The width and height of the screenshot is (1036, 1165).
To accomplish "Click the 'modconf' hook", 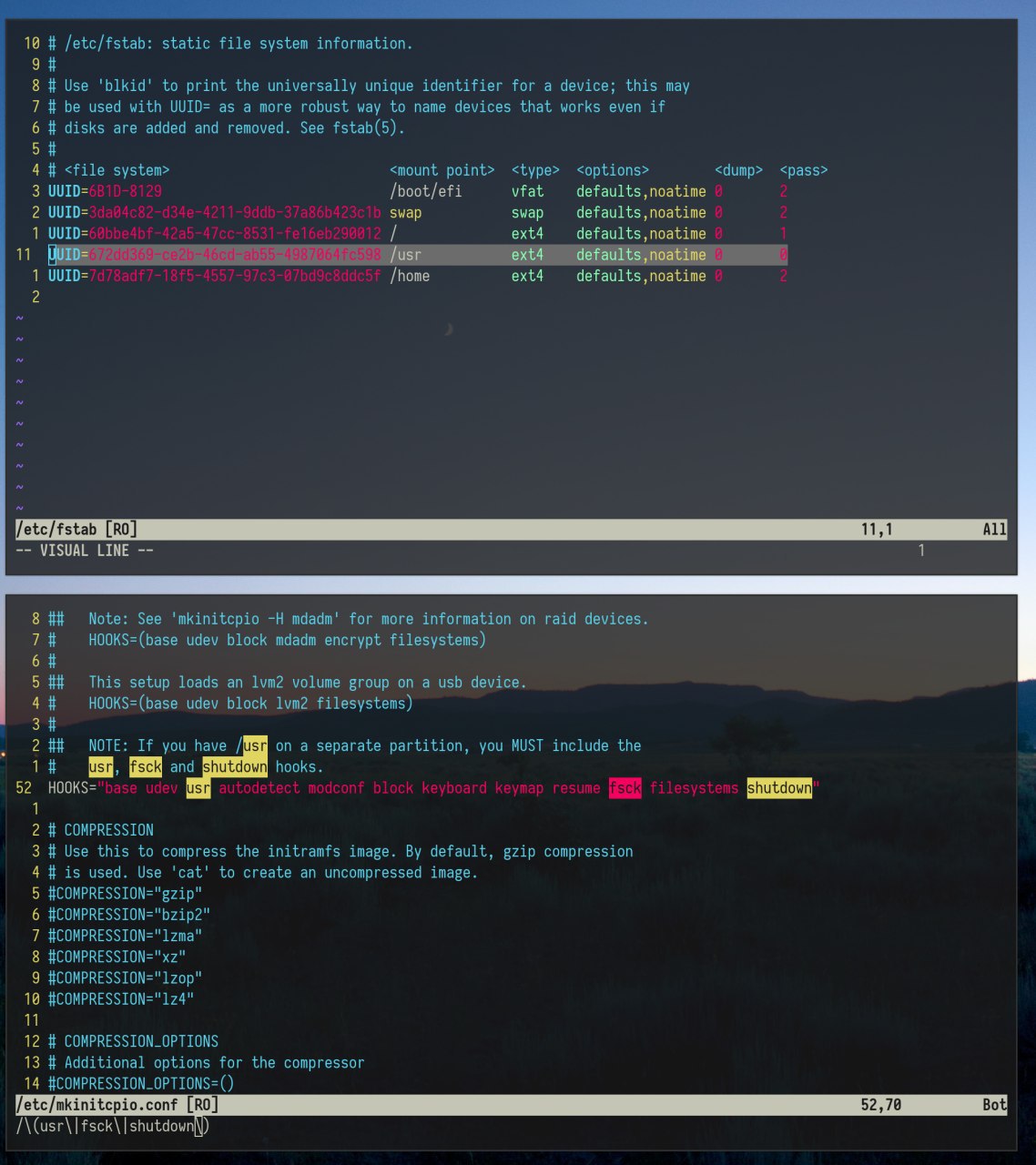I will click(x=336, y=788).
